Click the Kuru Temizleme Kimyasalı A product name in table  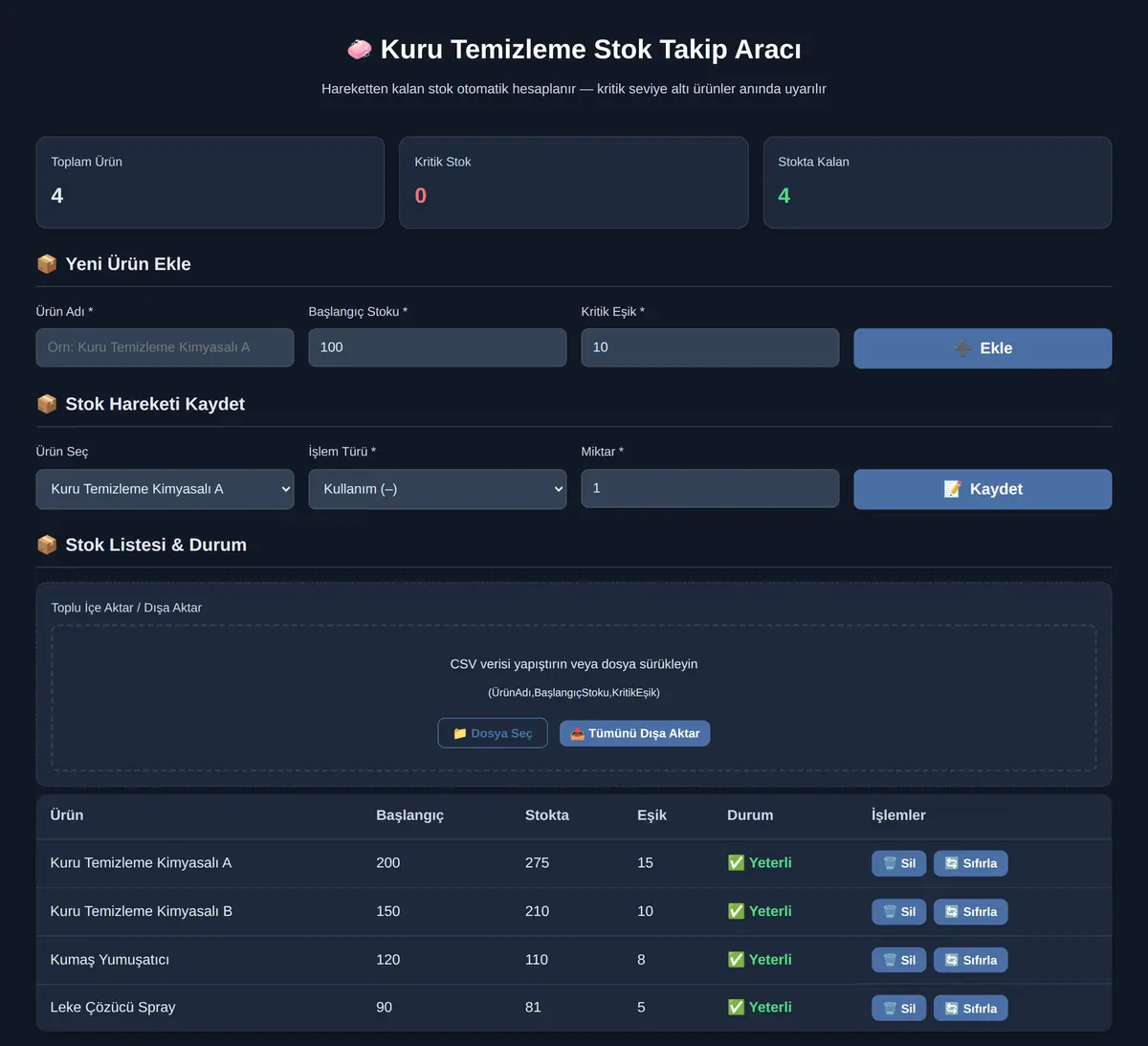pyautogui.click(x=142, y=862)
